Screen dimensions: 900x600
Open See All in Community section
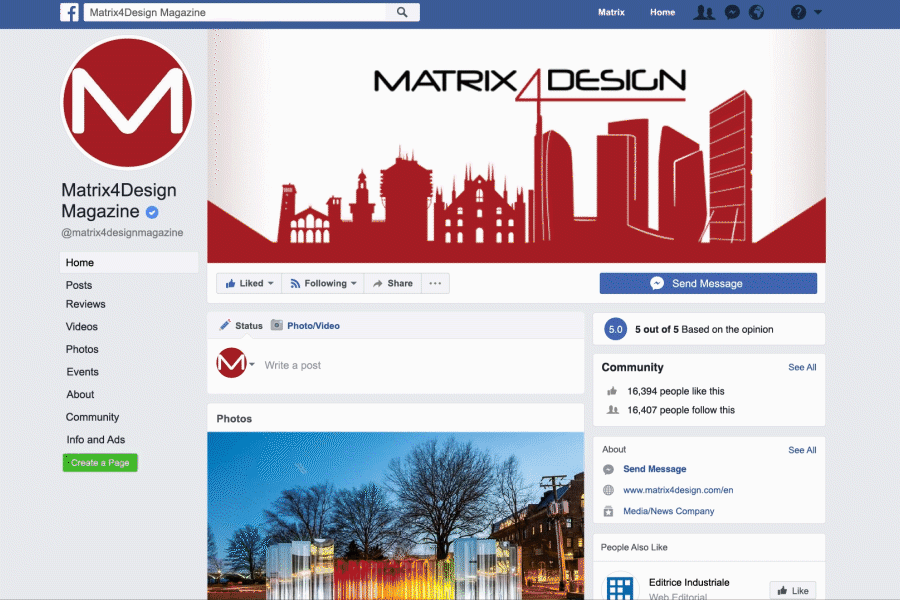pos(802,367)
